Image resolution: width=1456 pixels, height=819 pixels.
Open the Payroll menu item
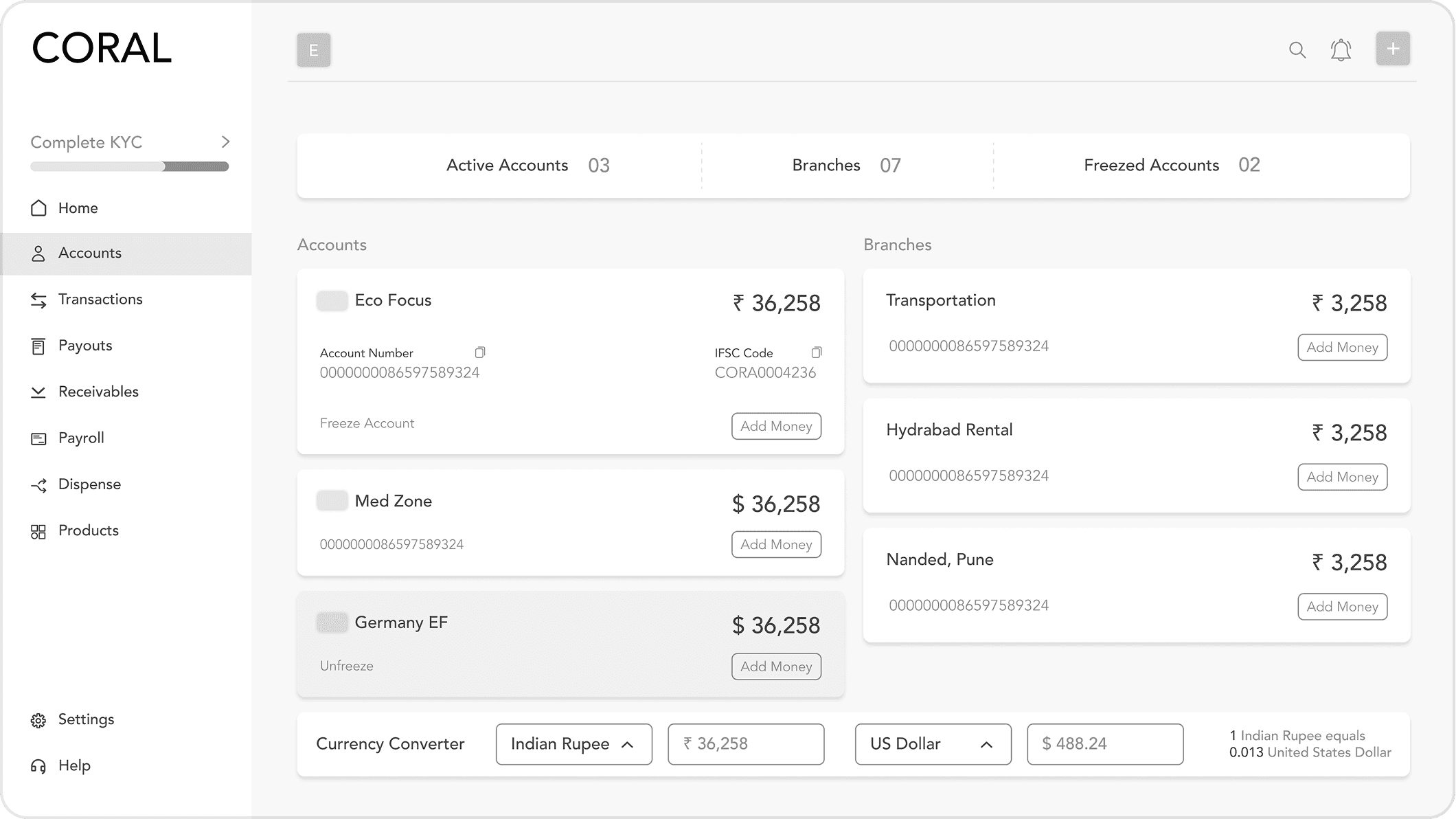tap(81, 438)
